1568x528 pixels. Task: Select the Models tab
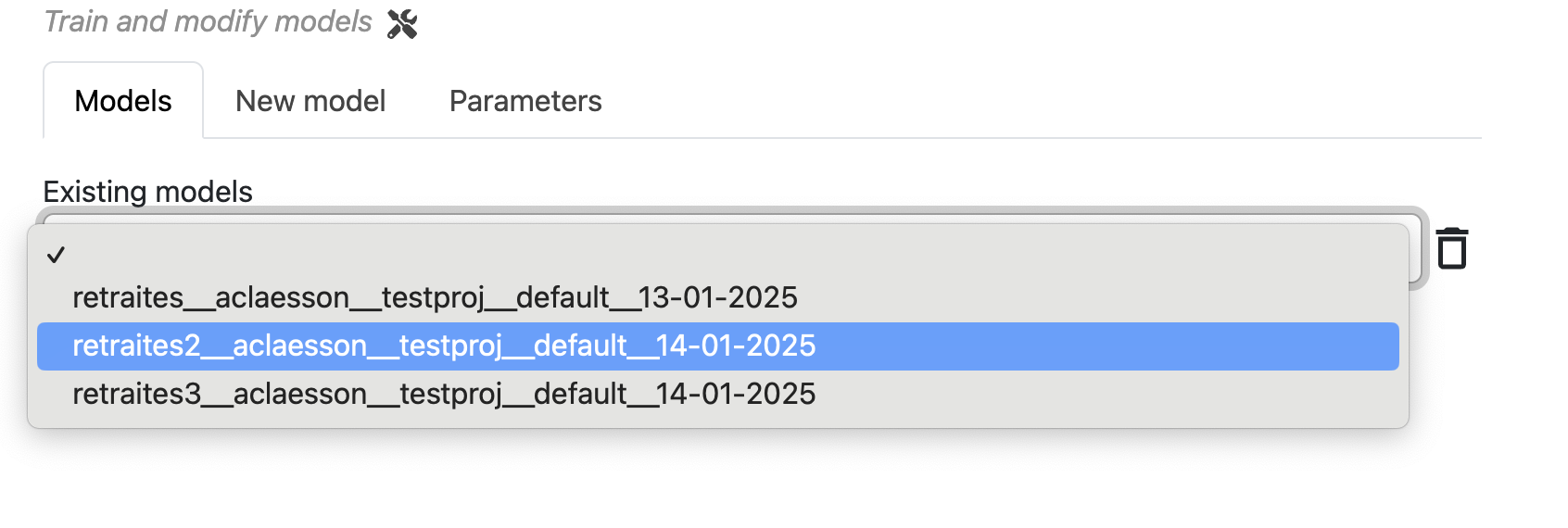coord(123,101)
